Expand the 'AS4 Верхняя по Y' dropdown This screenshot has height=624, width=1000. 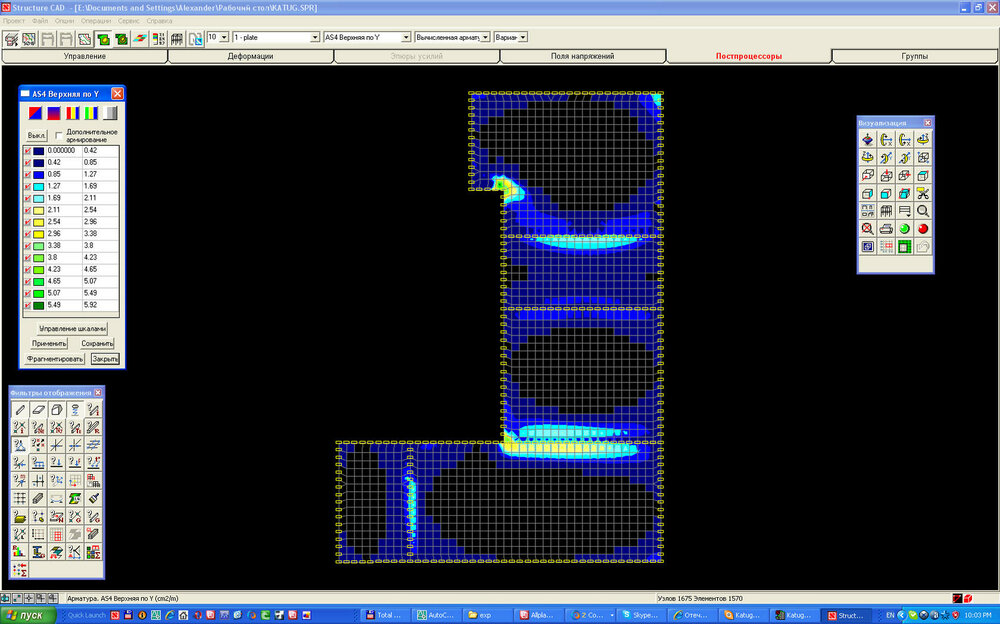pos(404,37)
